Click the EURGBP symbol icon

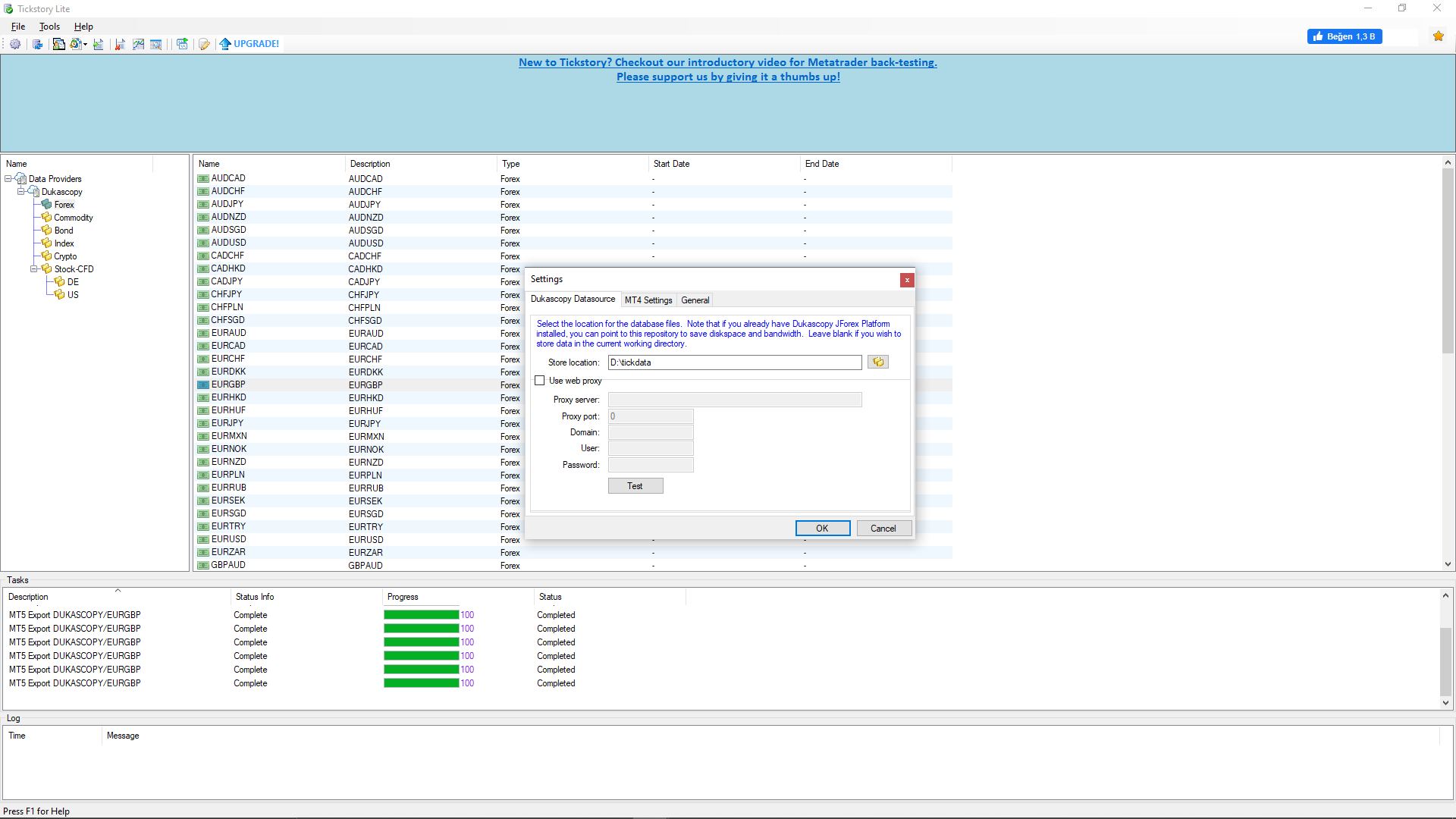[203, 385]
